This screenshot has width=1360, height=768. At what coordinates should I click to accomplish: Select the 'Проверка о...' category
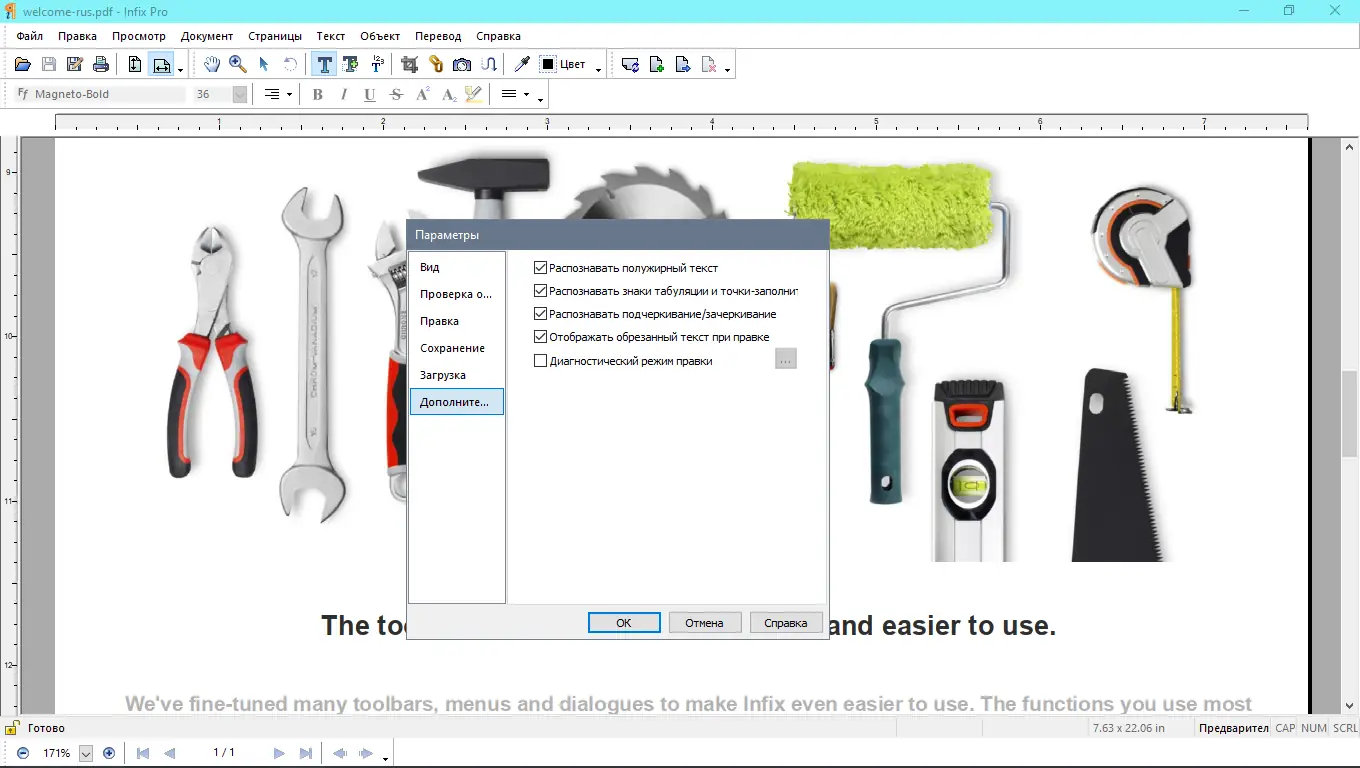(x=456, y=294)
